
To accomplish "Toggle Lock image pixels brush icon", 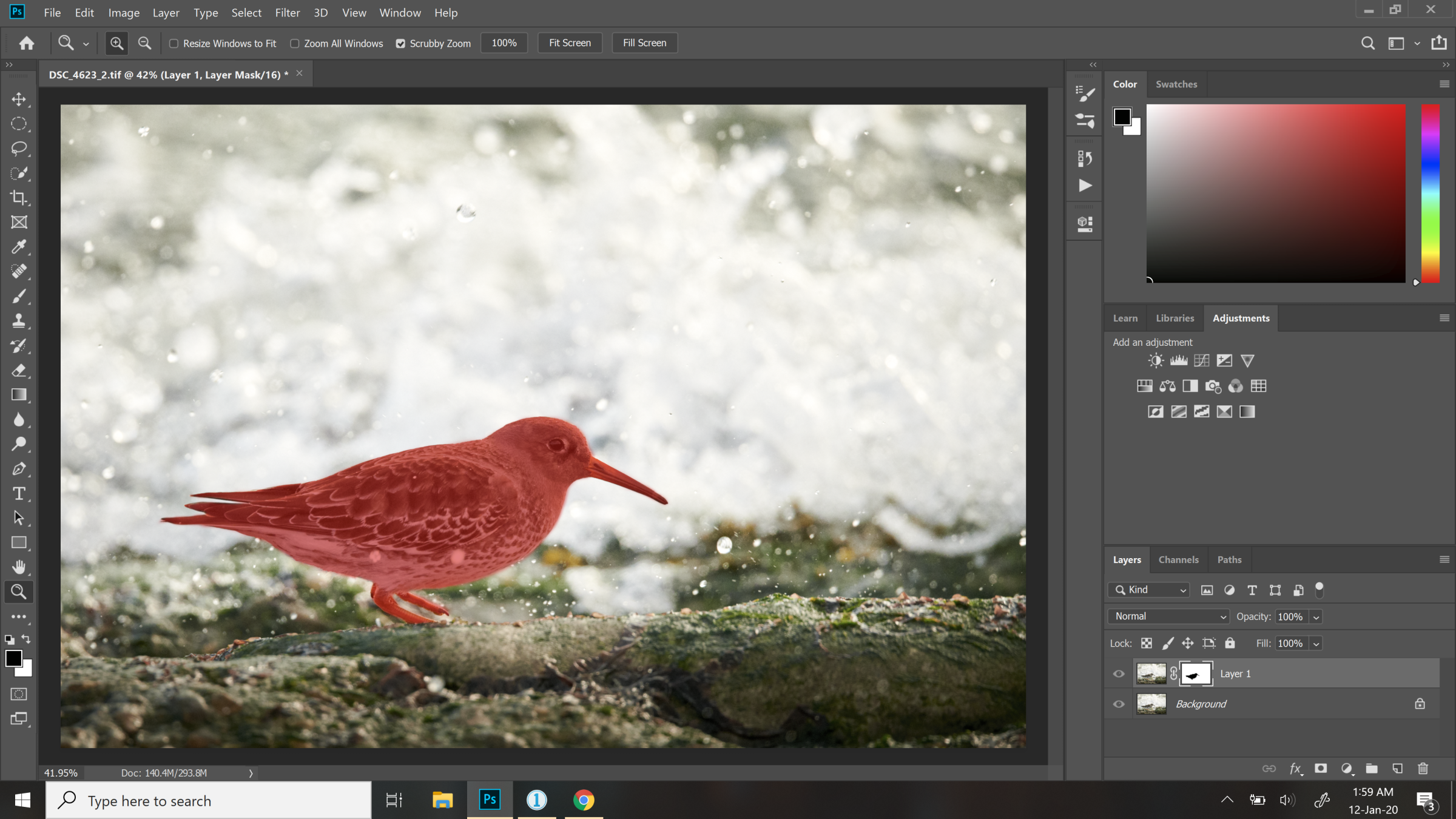I will (1168, 644).
